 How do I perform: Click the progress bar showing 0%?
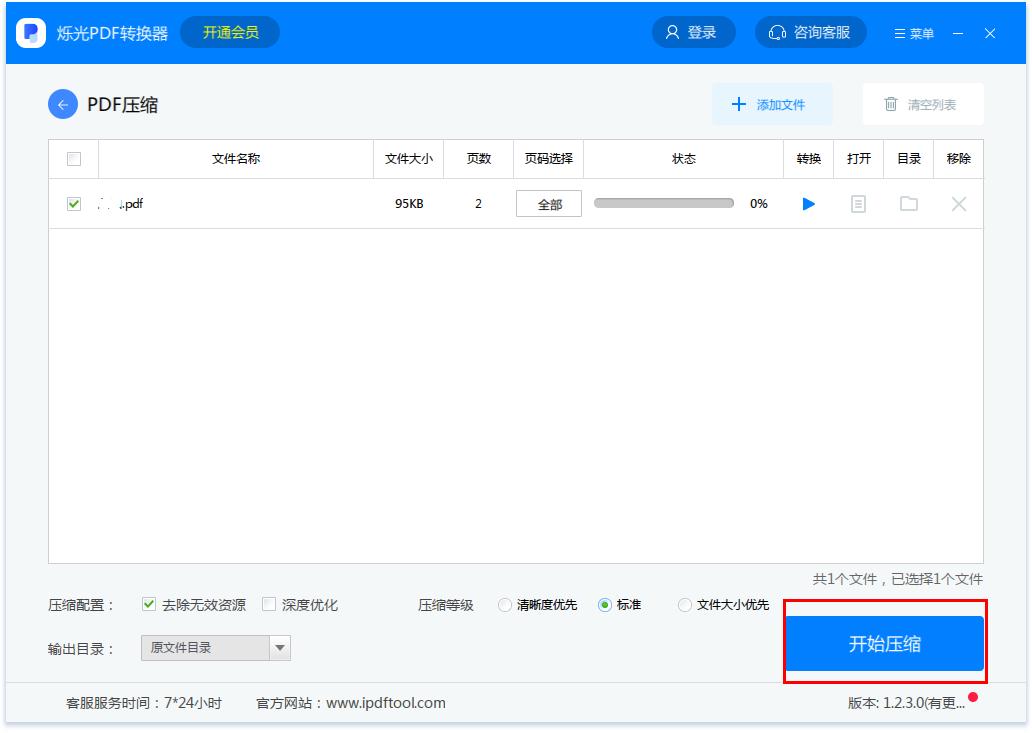click(662, 203)
